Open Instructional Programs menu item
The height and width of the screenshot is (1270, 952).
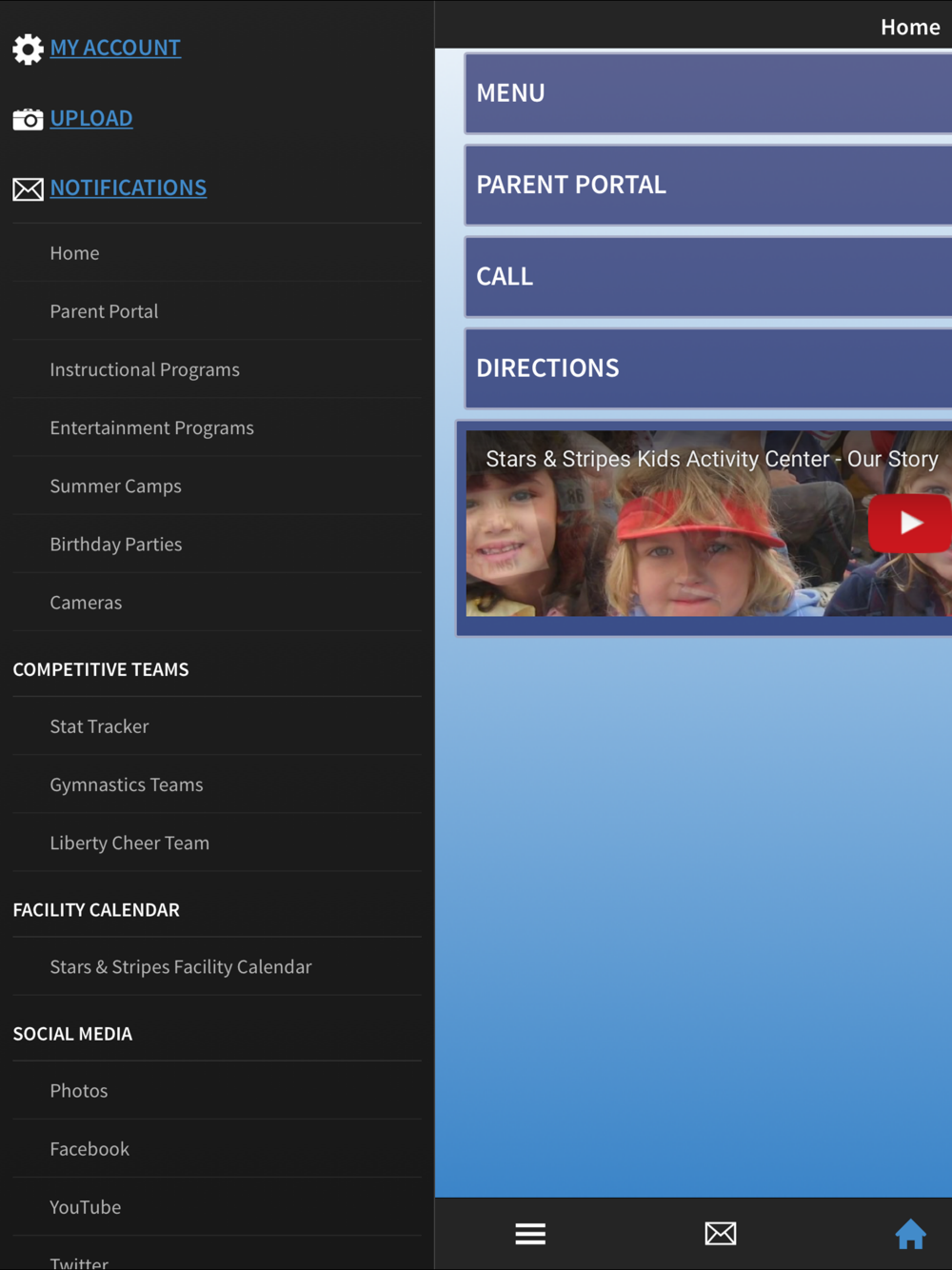tap(217, 369)
